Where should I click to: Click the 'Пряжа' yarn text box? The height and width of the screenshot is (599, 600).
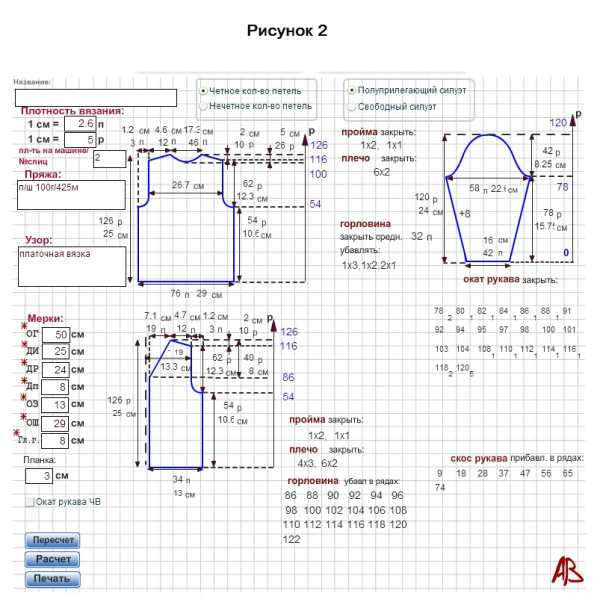pos(71,194)
